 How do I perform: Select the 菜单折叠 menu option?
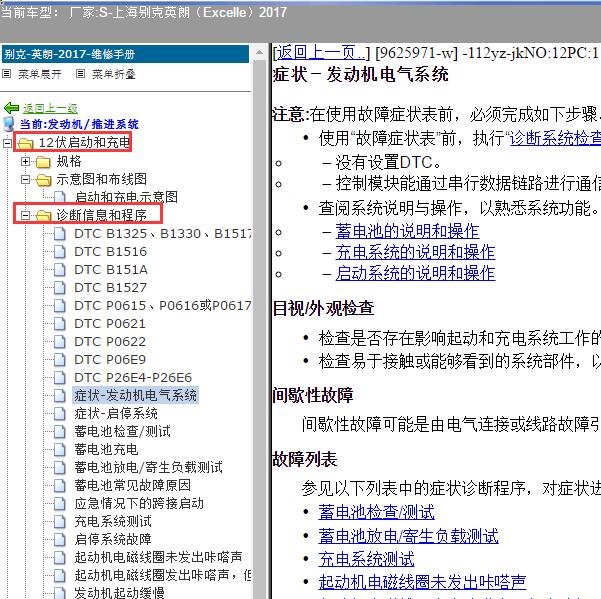114,74
